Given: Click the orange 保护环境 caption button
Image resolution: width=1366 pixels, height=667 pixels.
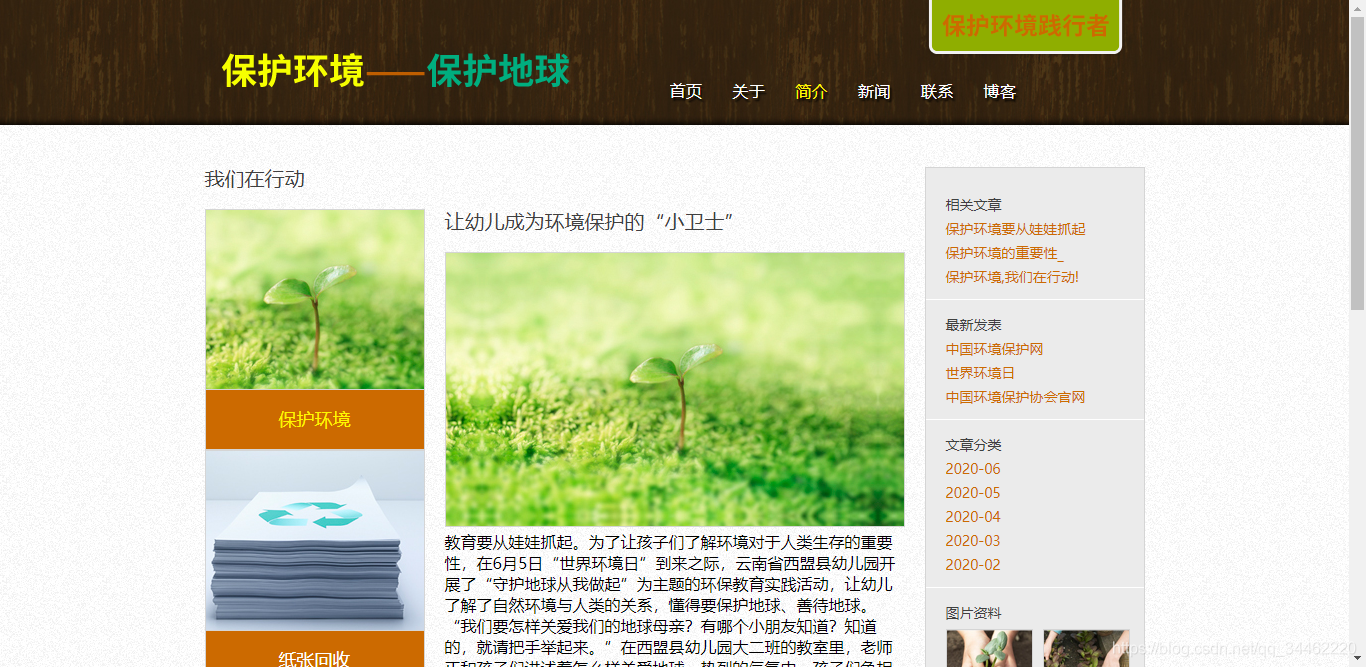Looking at the screenshot, I should point(315,420).
